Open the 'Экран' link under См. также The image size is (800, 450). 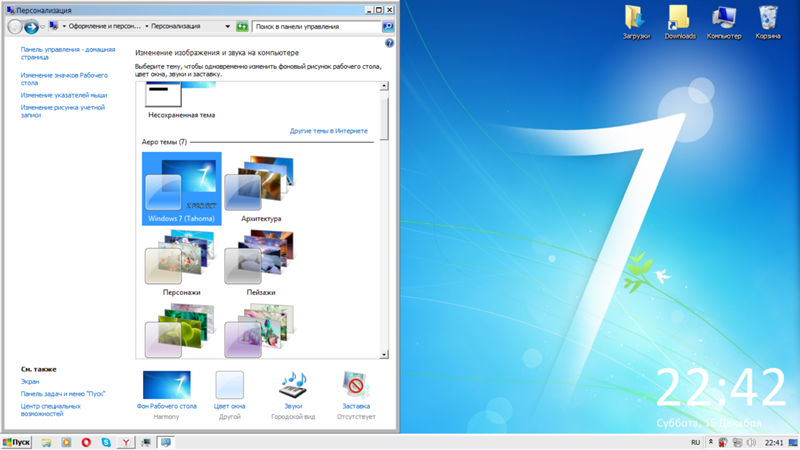[x=30, y=381]
